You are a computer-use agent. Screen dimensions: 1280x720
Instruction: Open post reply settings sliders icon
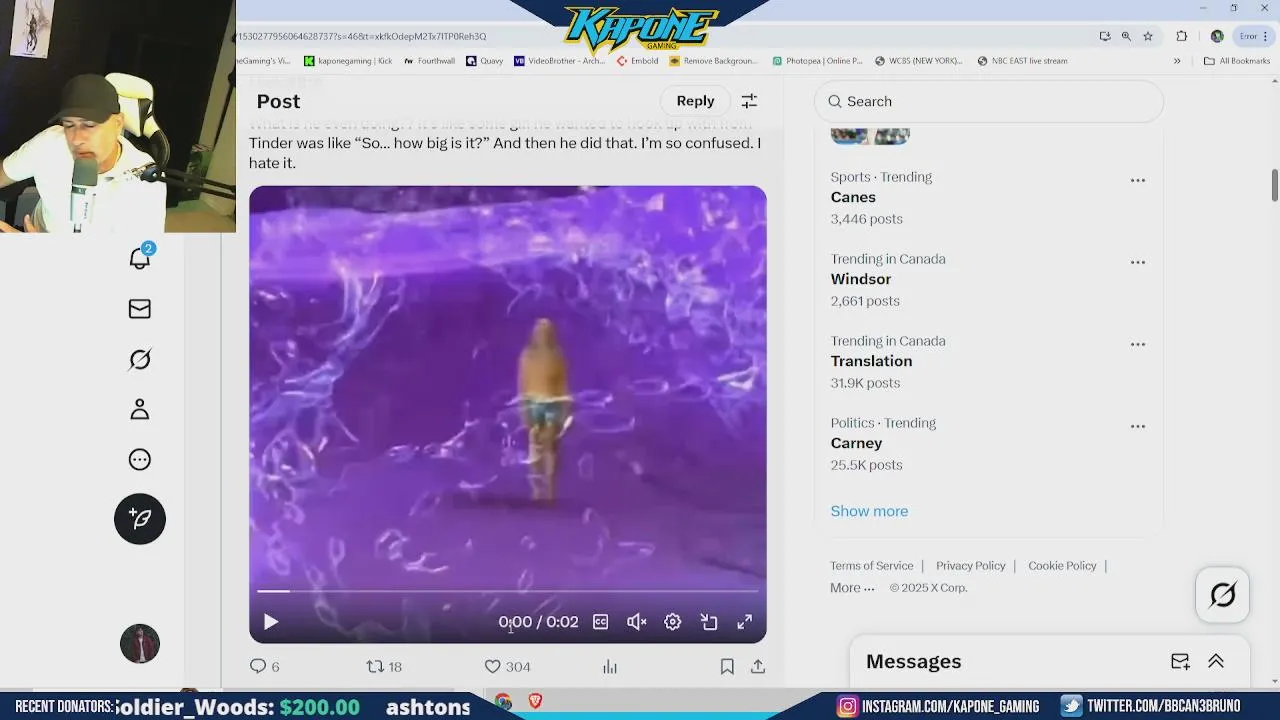click(x=749, y=101)
